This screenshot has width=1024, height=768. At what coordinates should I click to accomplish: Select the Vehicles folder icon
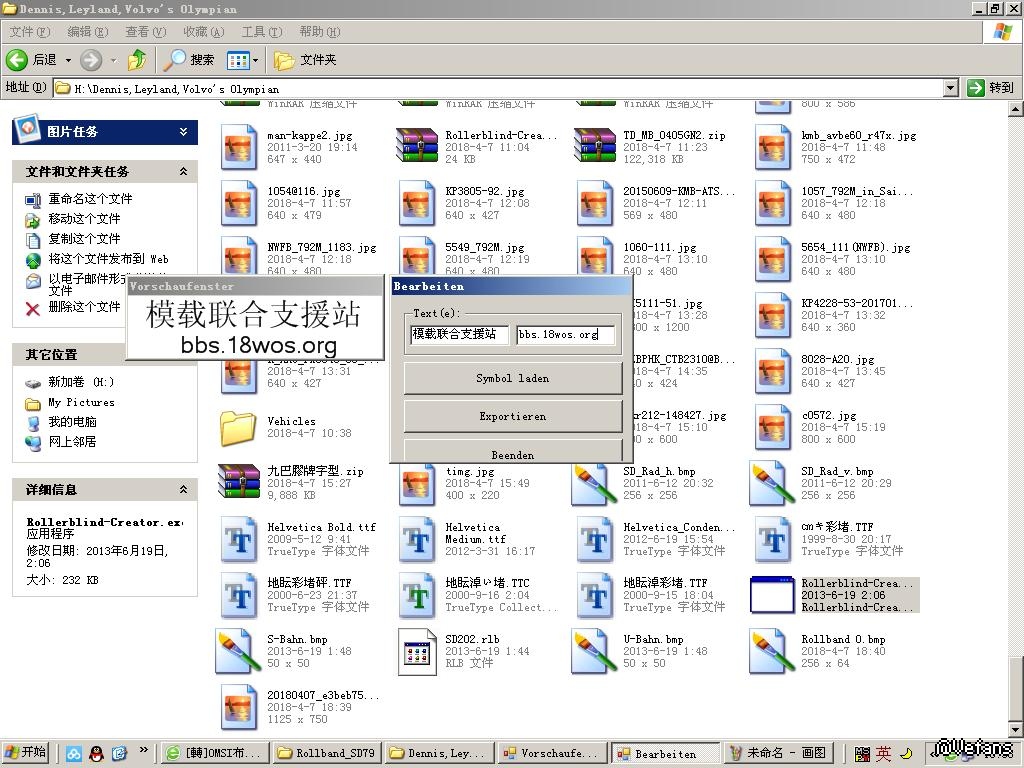click(x=238, y=428)
